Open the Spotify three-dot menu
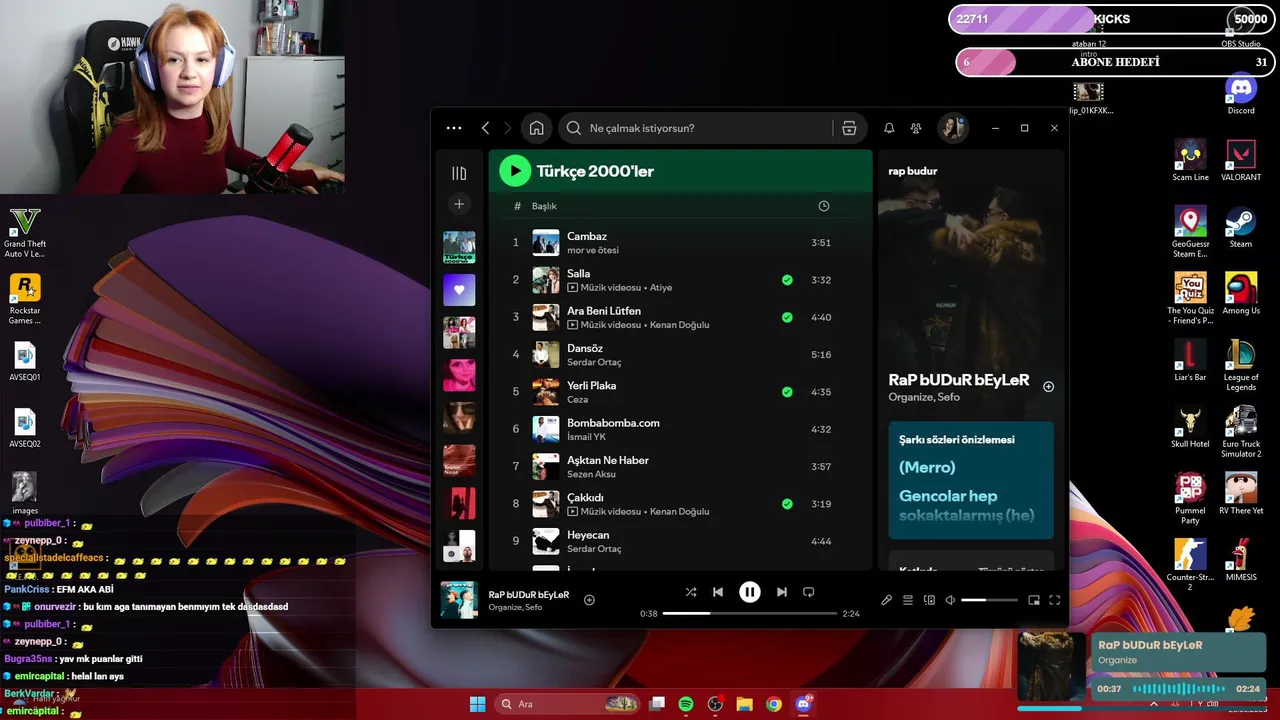Image resolution: width=1280 pixels, height=720 pixels. pos(454,128)
